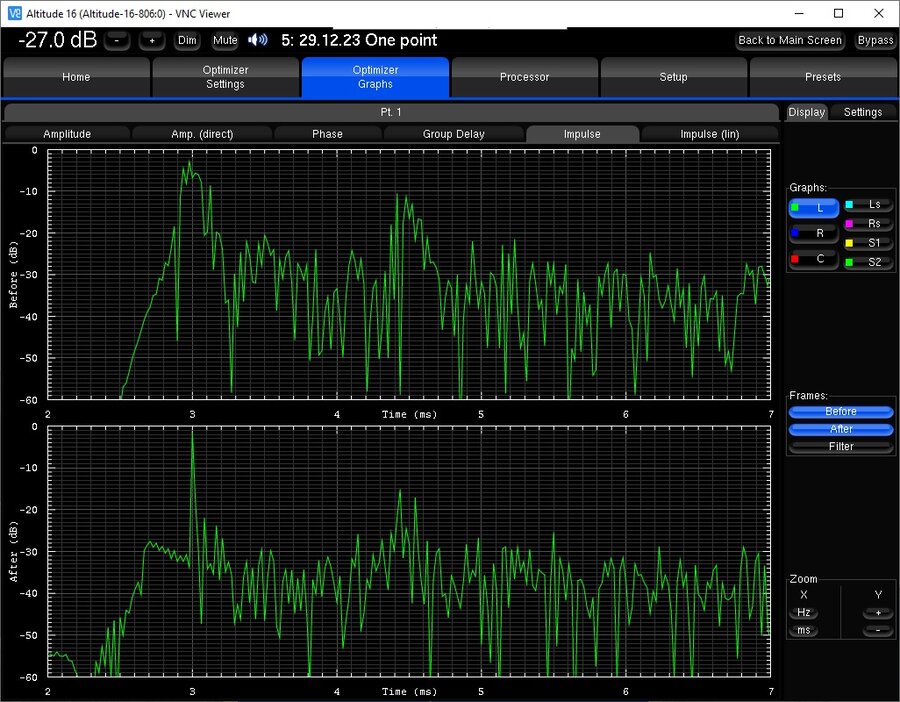The height and width of the screenshot is (702, 900).
Task: Open the Setup tab
Action: (673, 77)
